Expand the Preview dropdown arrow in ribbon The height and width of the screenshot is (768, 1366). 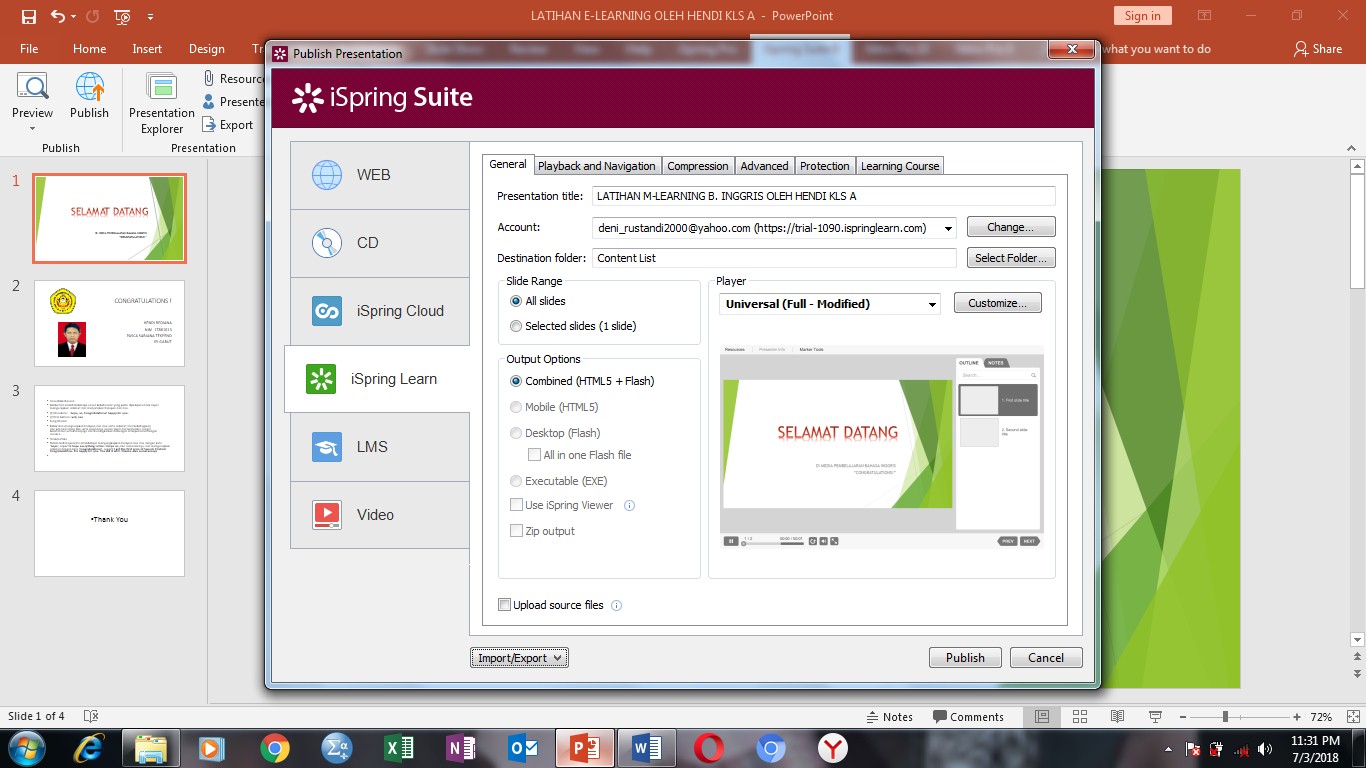[x=32, y=129]
